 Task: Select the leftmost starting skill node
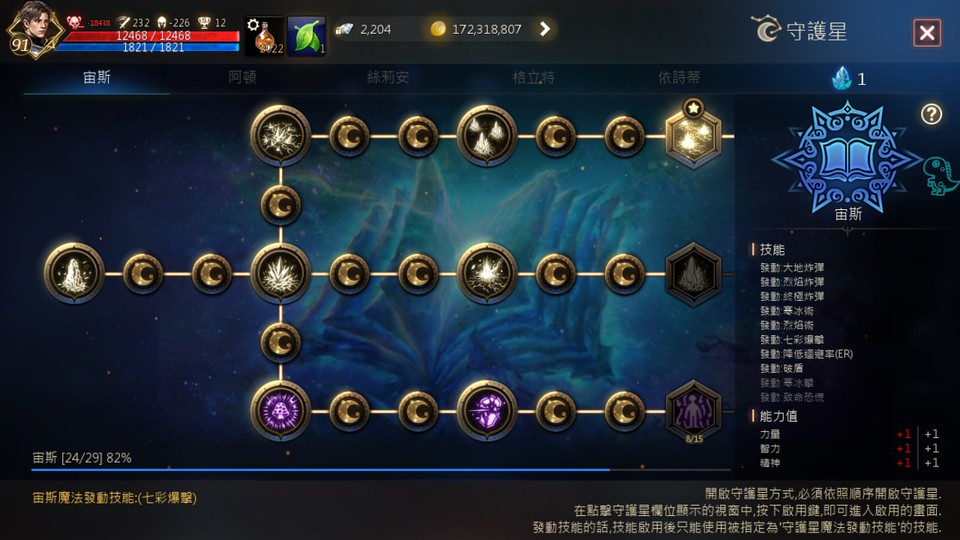click(74, 273)
